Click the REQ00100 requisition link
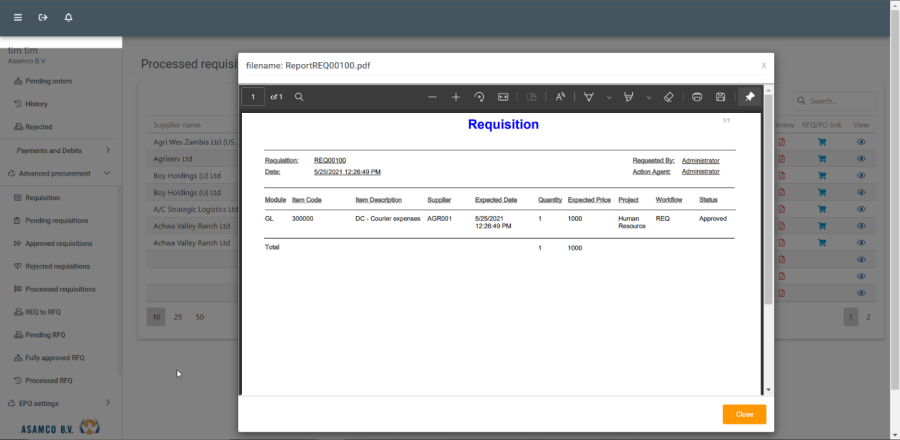 coord(330,160)
